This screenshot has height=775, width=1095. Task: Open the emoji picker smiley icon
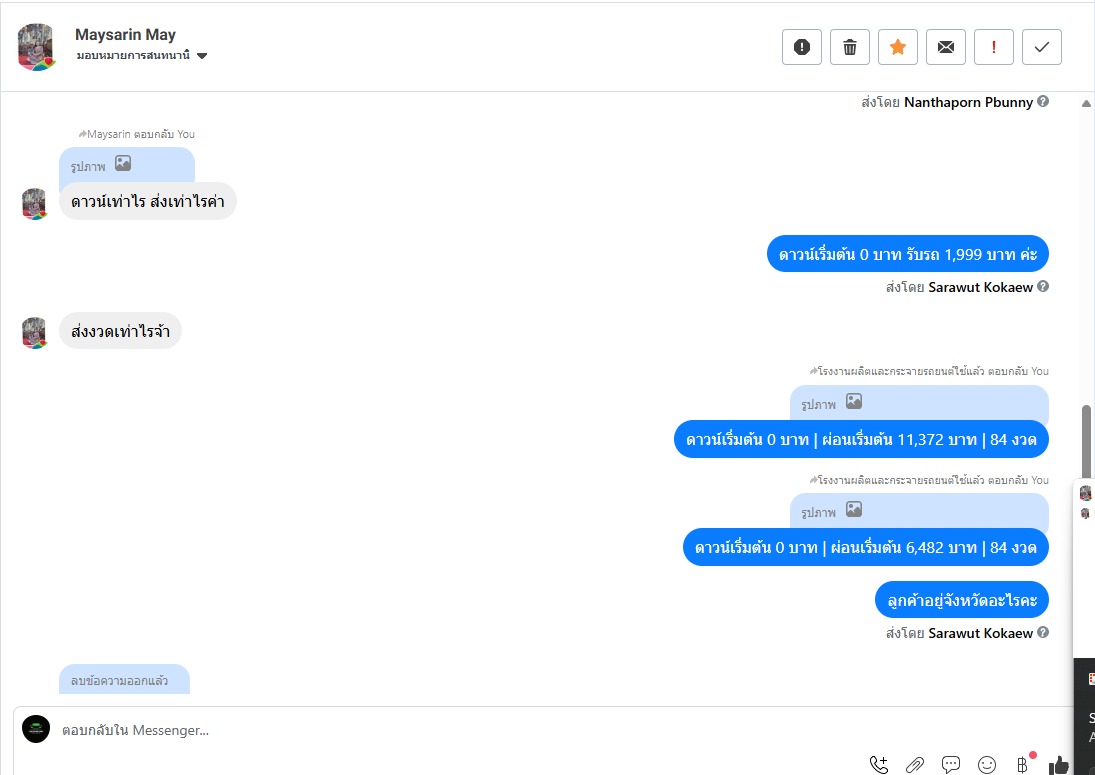tap(987, 765)
